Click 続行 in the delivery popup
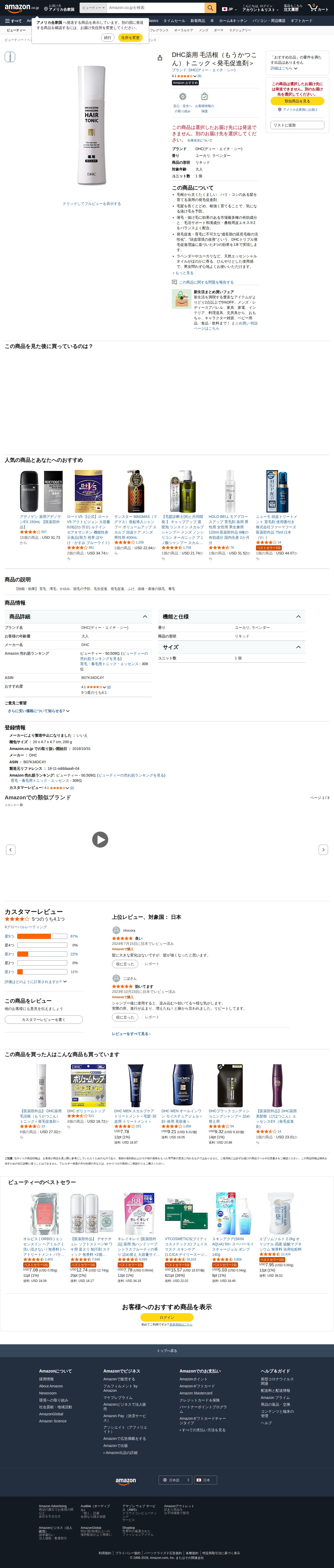The width and height of the screenshot is (334, 1568). pyautogui.click(x=108, y=38)
